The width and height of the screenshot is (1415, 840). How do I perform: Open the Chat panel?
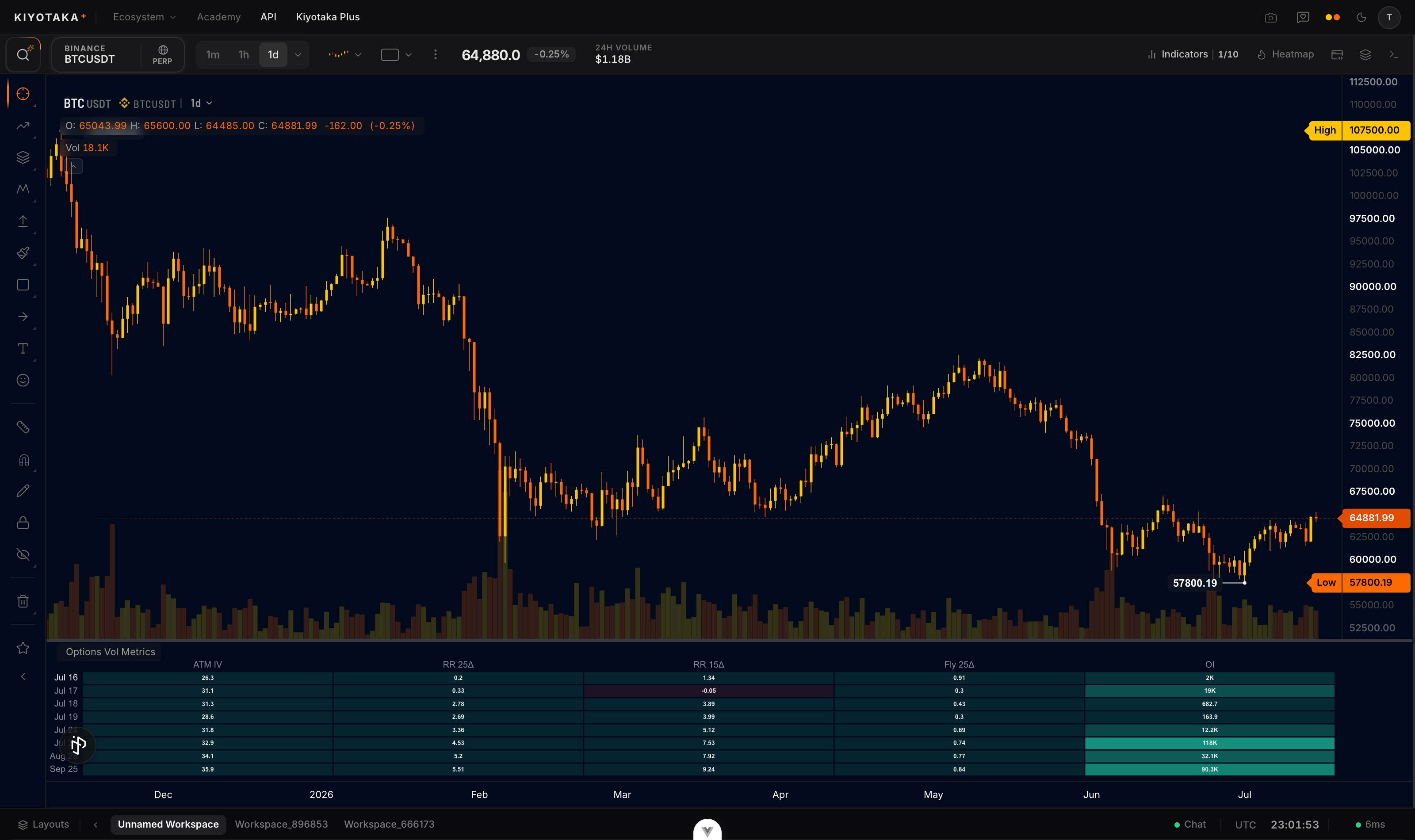pos(1190,824)
